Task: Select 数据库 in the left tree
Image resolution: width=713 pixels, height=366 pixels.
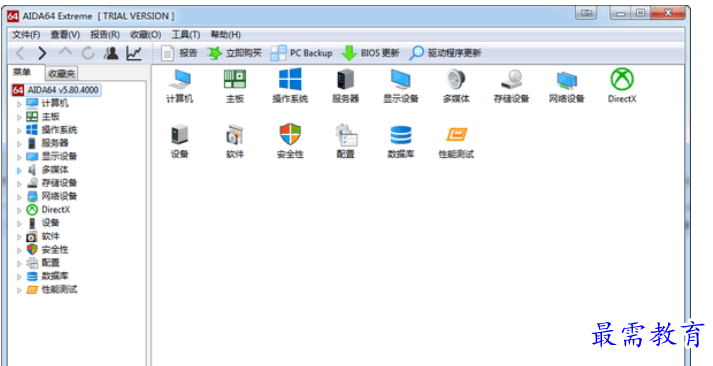Action: pos(55,276)
